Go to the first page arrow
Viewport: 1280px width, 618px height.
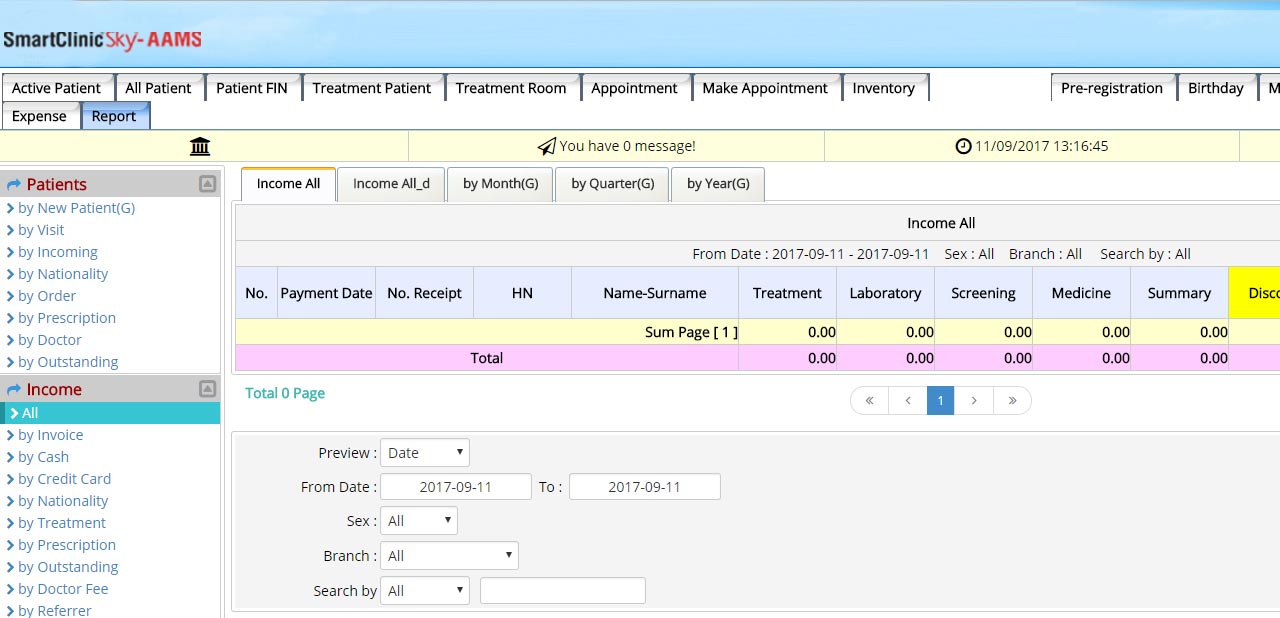869,401
